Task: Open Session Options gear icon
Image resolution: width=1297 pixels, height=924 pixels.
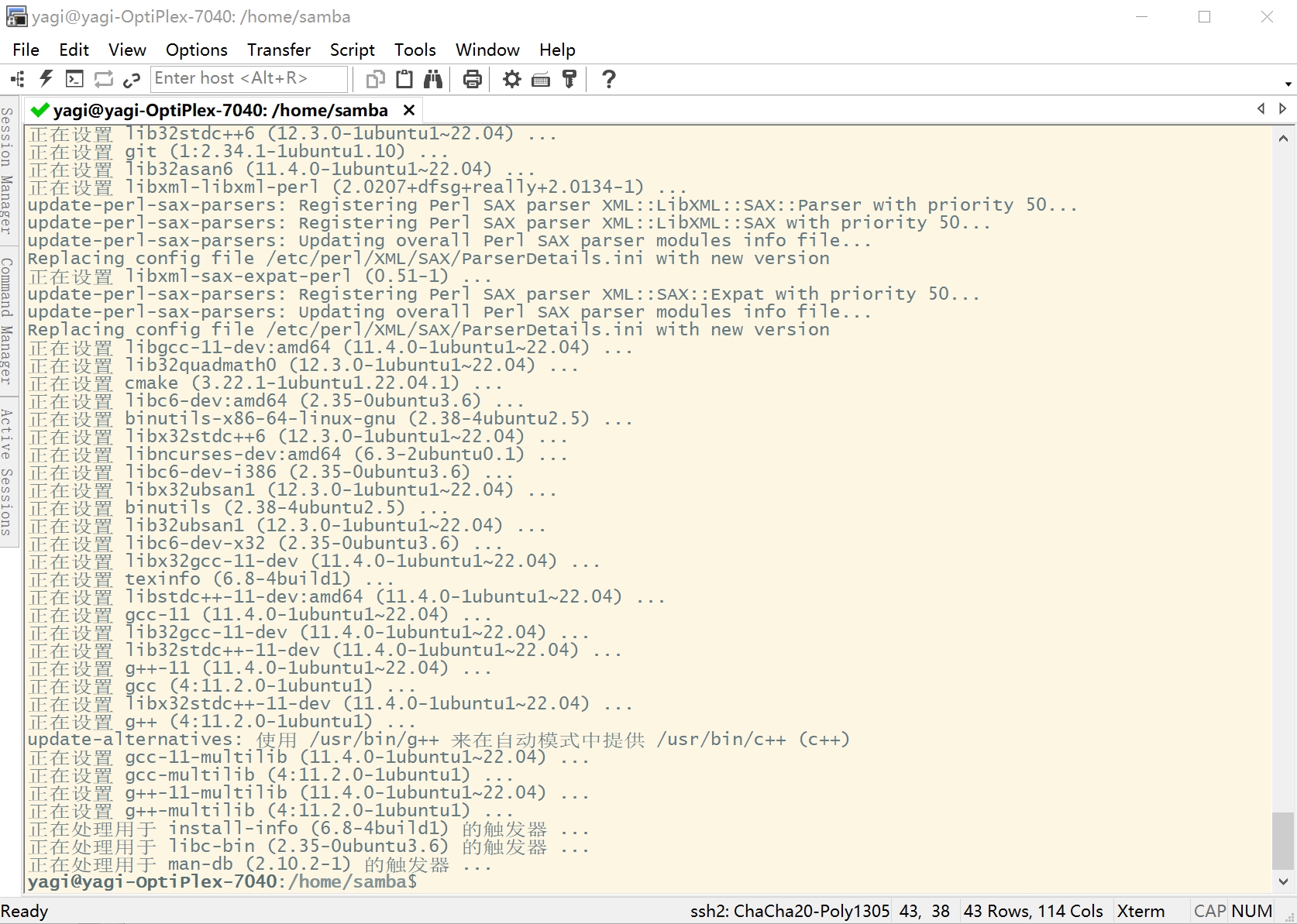Action: pos(511,79)
